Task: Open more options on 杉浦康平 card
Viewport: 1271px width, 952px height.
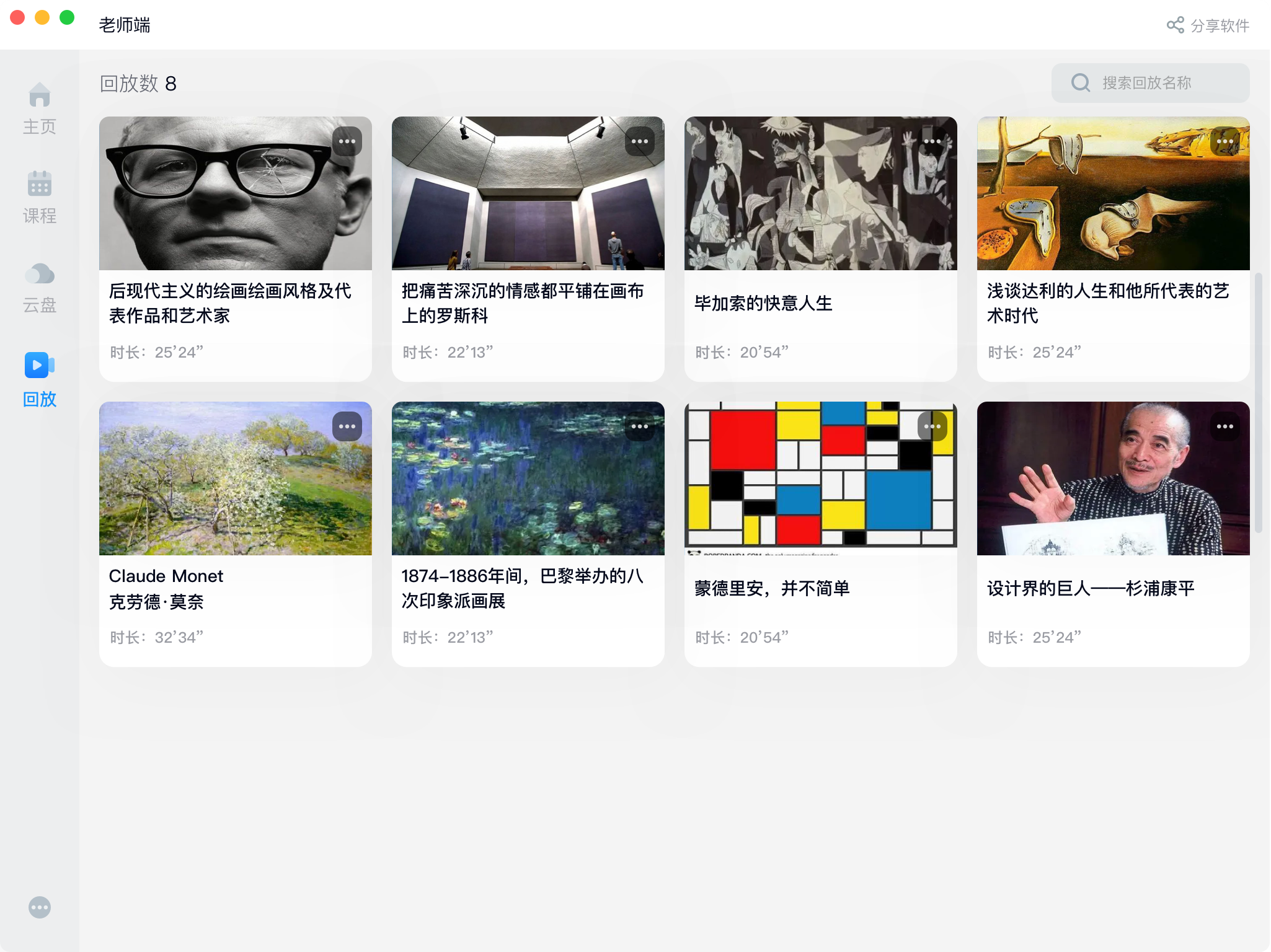Action: point(1225,427)
